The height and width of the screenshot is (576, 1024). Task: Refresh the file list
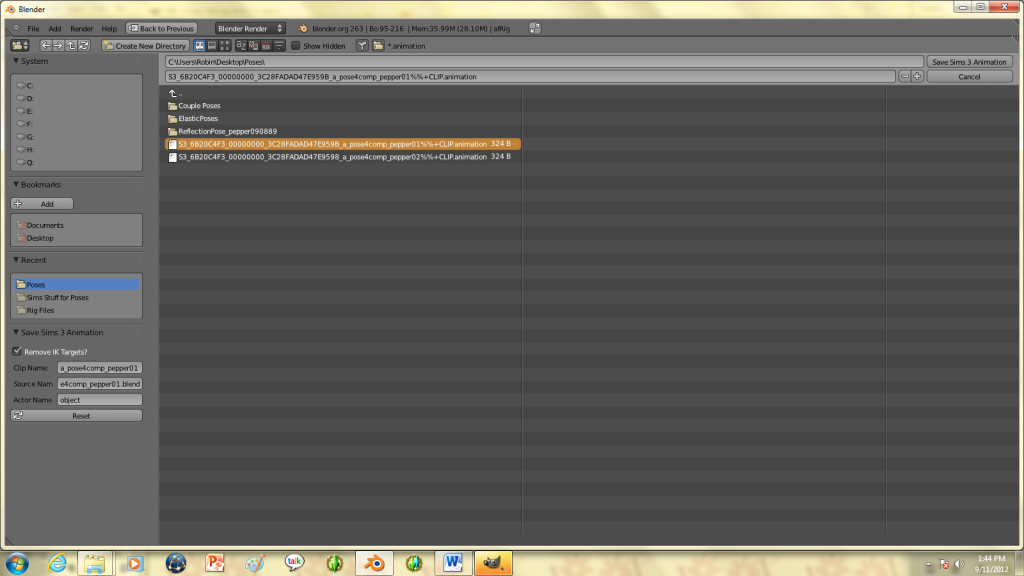coord(84,46)
